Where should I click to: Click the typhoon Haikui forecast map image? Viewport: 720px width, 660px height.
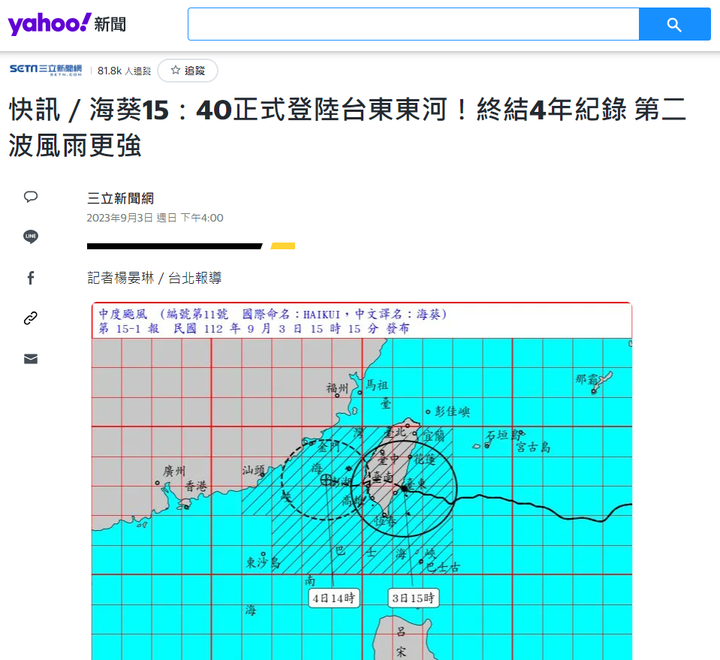(x=362, y=481)
